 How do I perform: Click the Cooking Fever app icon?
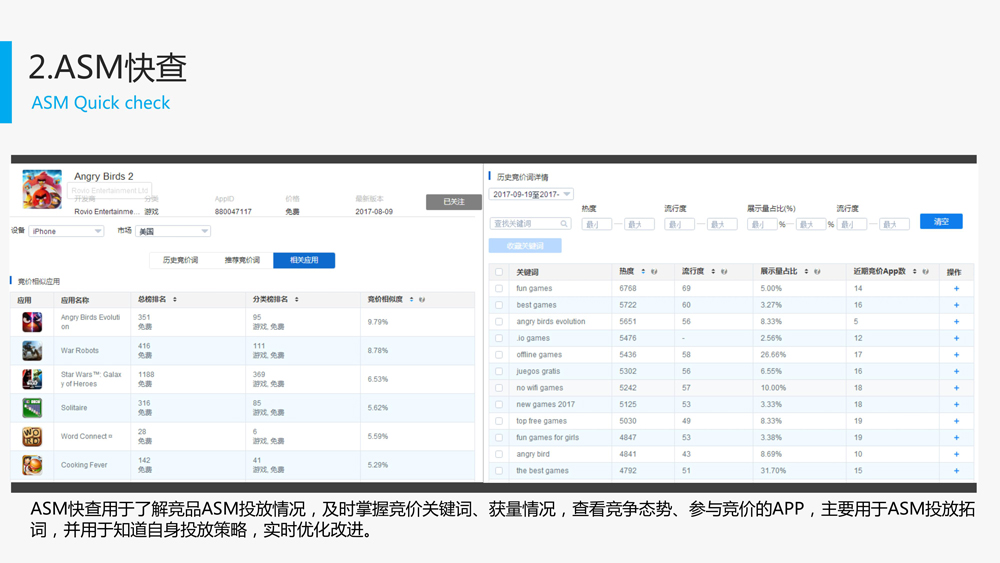32,465
